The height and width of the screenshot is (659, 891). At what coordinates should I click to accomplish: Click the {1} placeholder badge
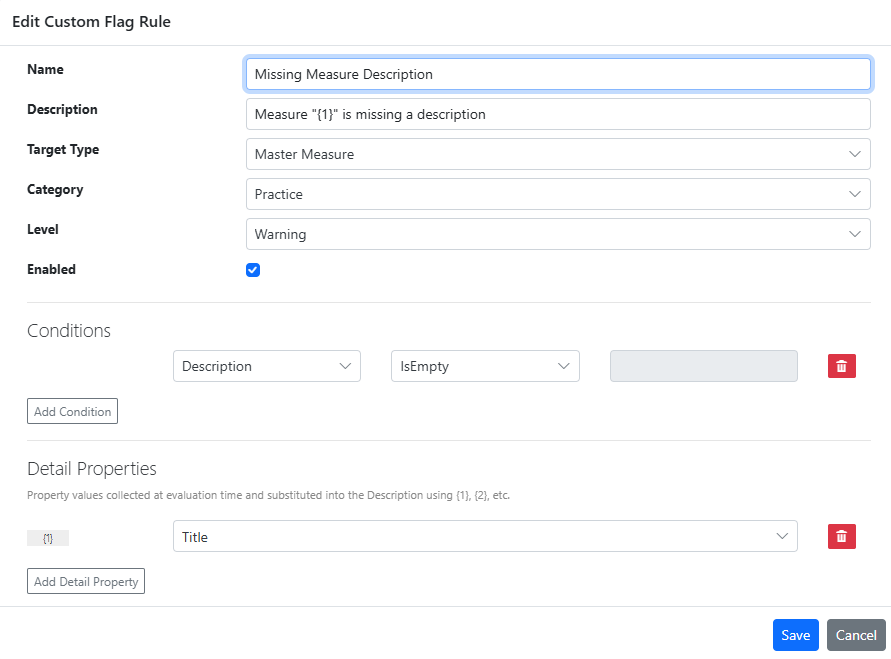[48, 538]
